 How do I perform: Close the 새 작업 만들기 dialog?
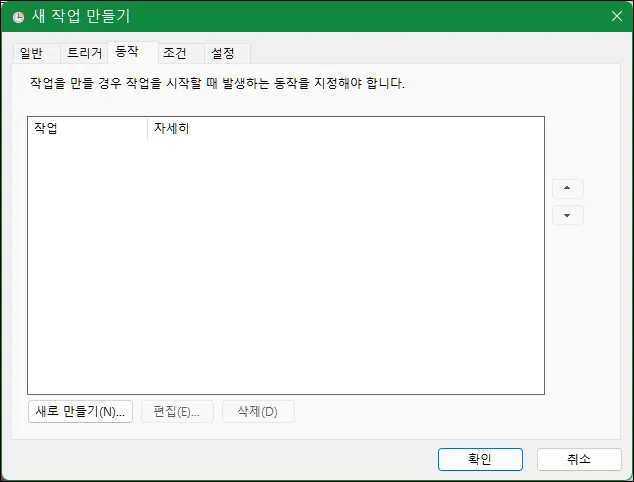click(x=617, y=16)
